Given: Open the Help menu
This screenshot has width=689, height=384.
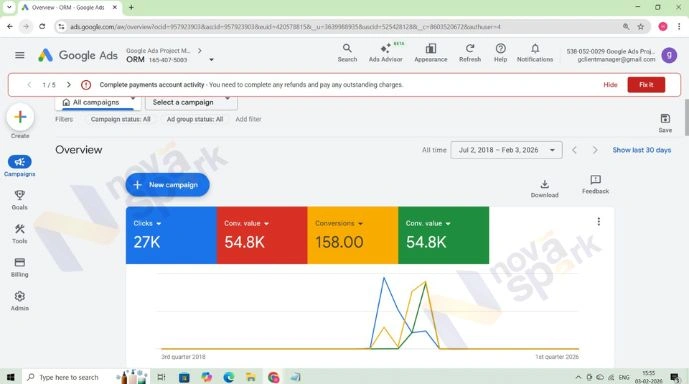Looking at the screenshot, I should point(500,53).
